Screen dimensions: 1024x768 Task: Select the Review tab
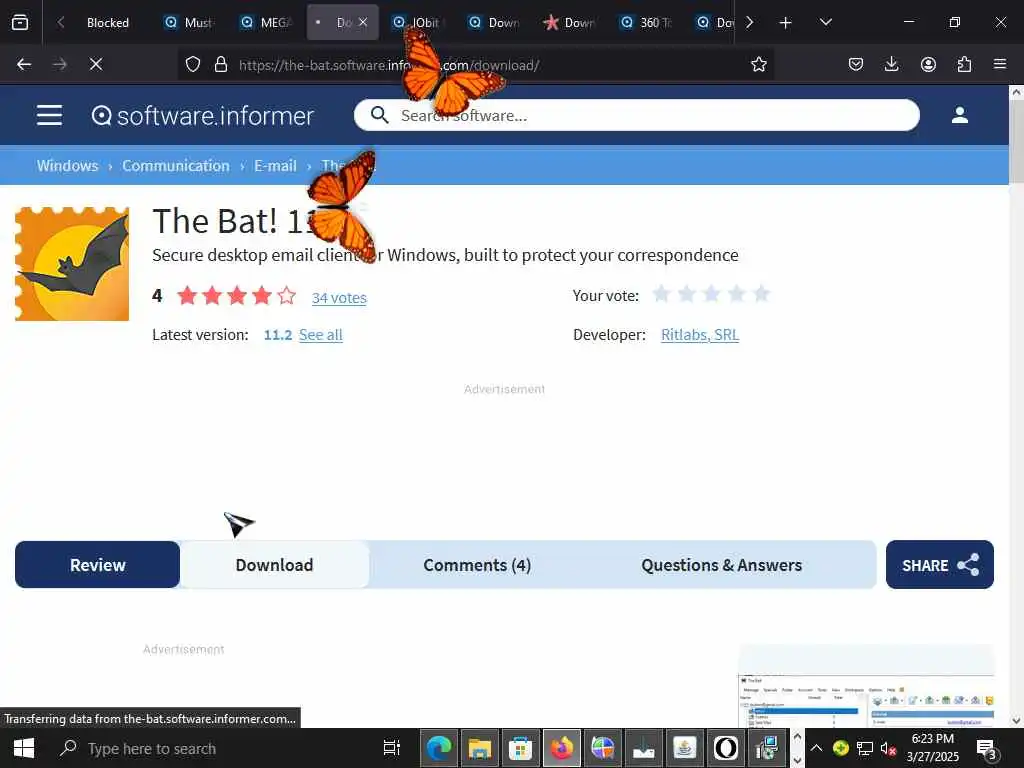[97, 565]
